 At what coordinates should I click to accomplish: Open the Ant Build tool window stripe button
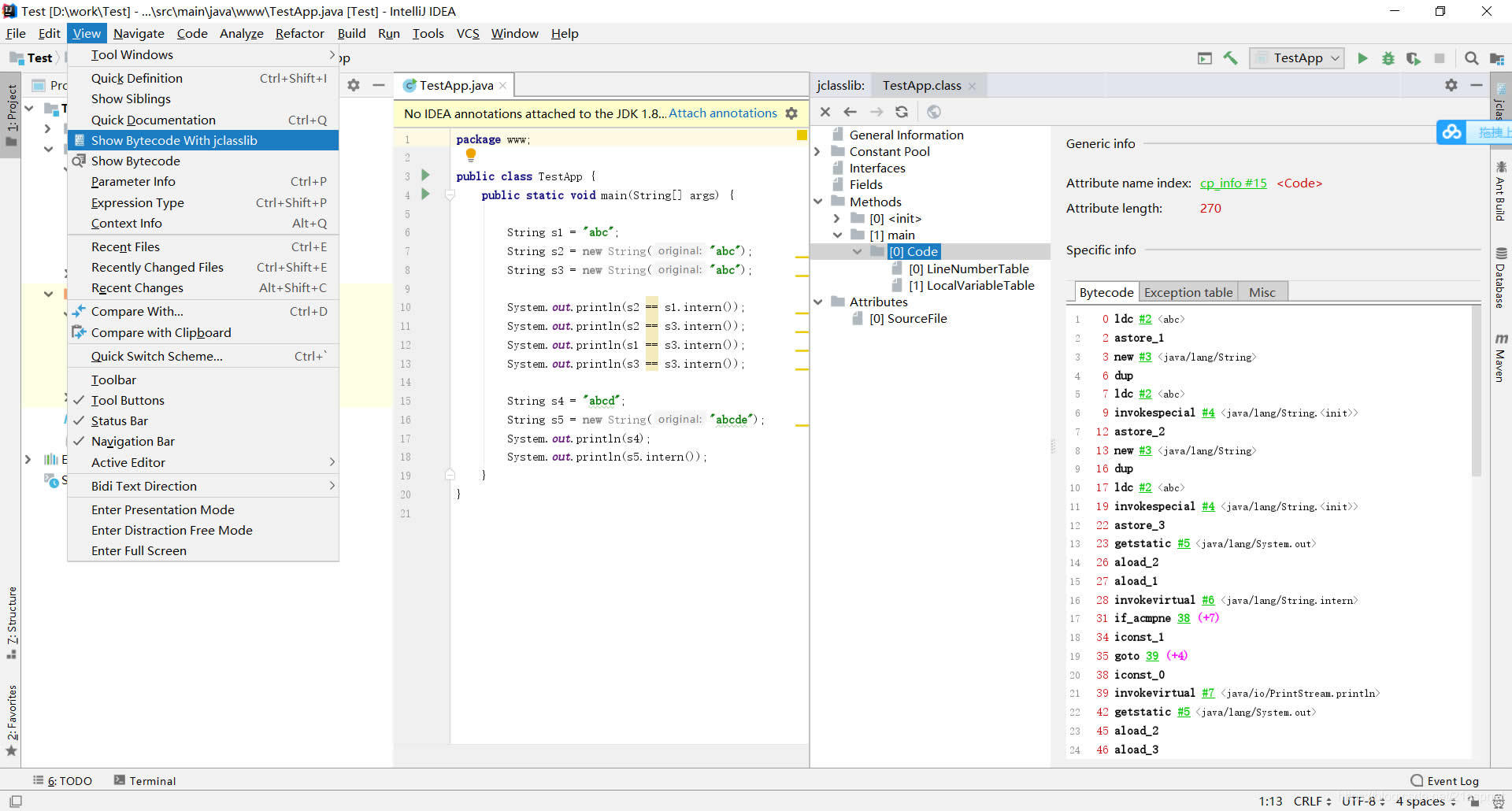(x=1501, y=191)
